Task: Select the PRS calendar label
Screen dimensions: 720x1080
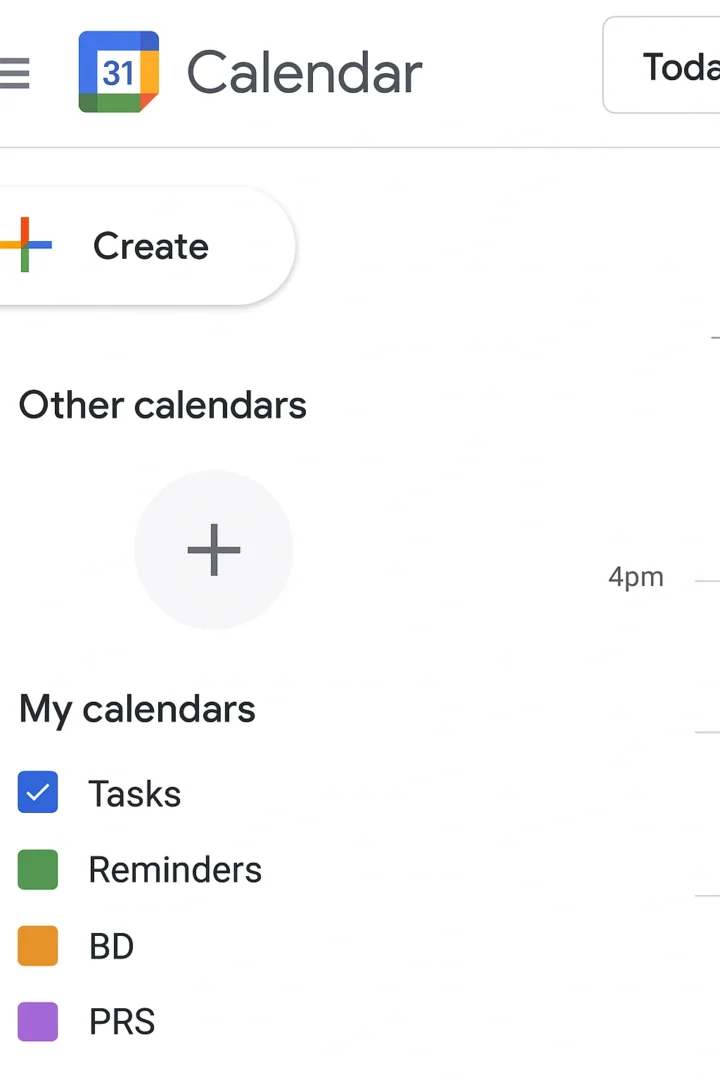Action: coord(121,1021)
